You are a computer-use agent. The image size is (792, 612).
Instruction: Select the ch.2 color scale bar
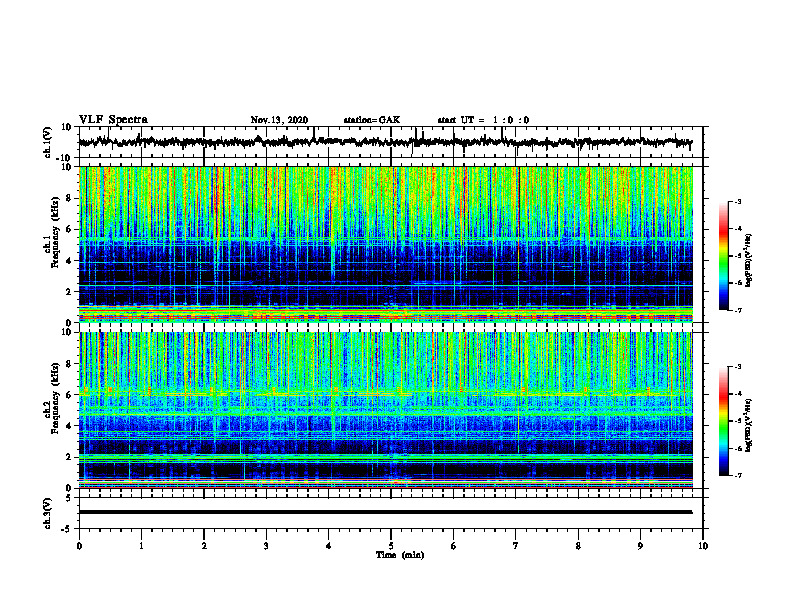(x=723, y=421)
